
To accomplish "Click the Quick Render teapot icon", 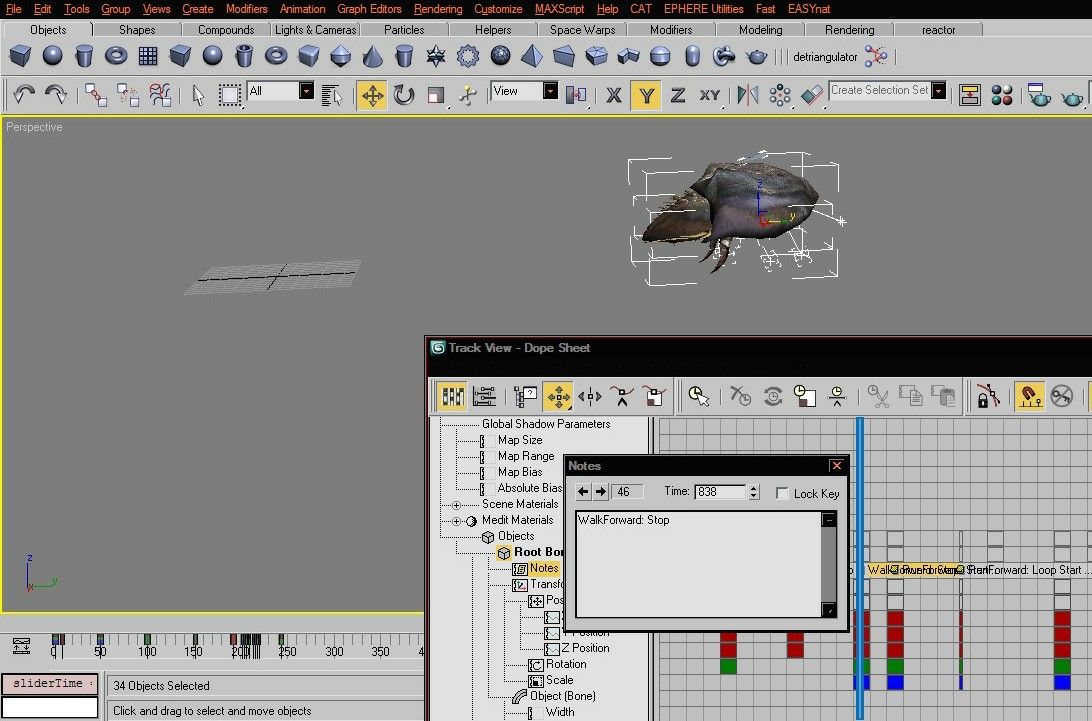I will pyautogui.click(x=1072, y=95).
